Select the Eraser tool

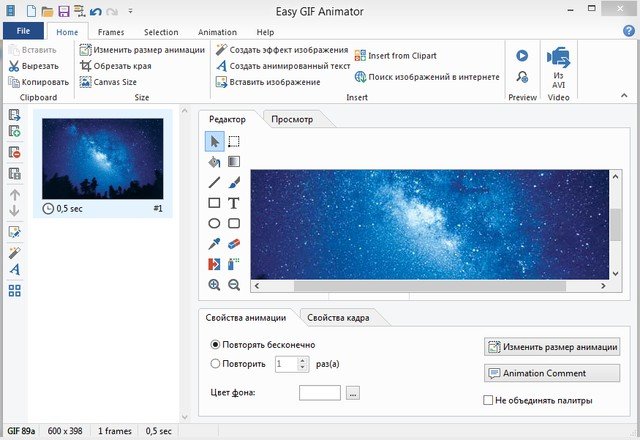(234, 244)
